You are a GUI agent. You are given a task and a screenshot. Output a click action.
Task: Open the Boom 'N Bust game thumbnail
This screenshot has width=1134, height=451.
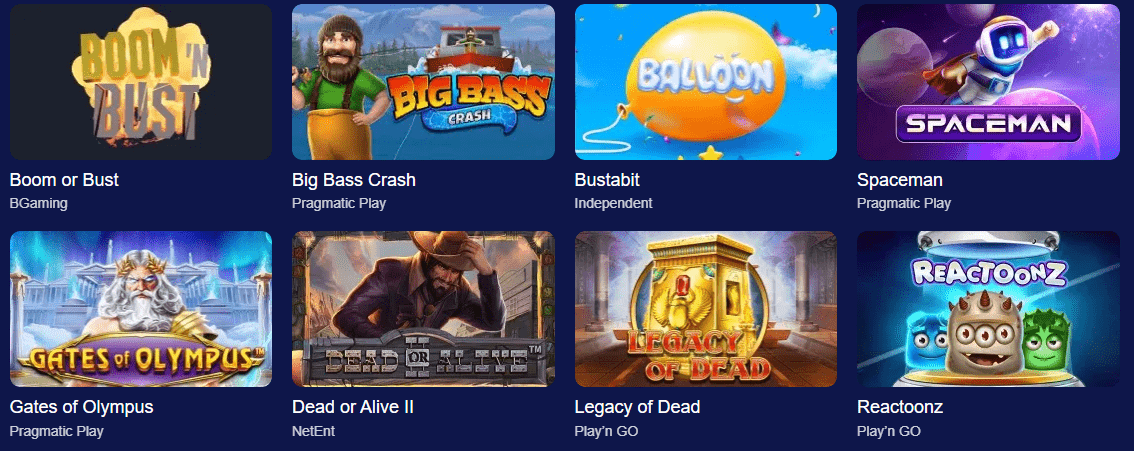point(141,82)
